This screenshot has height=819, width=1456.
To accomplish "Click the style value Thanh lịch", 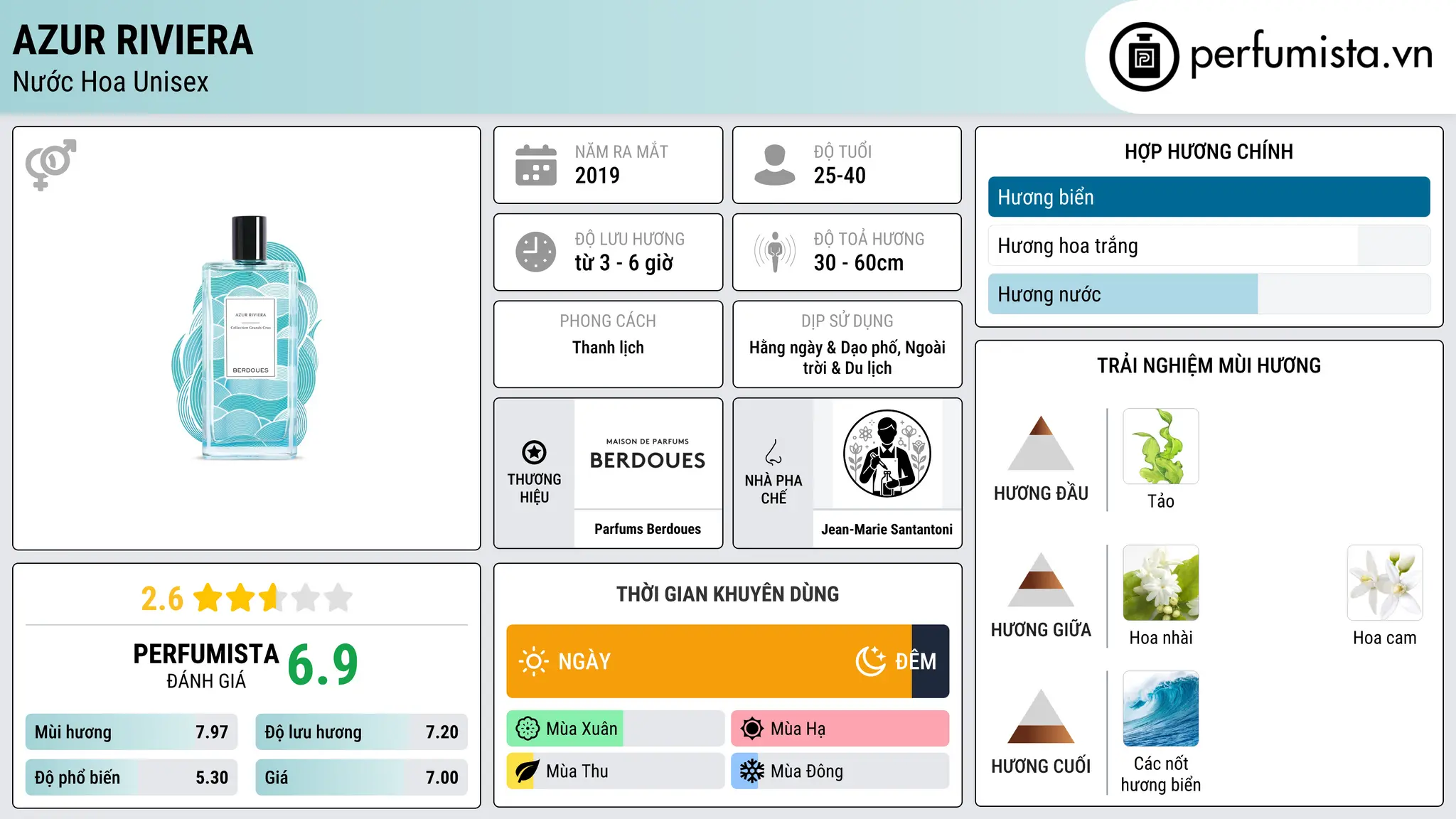I will (608, 348).
